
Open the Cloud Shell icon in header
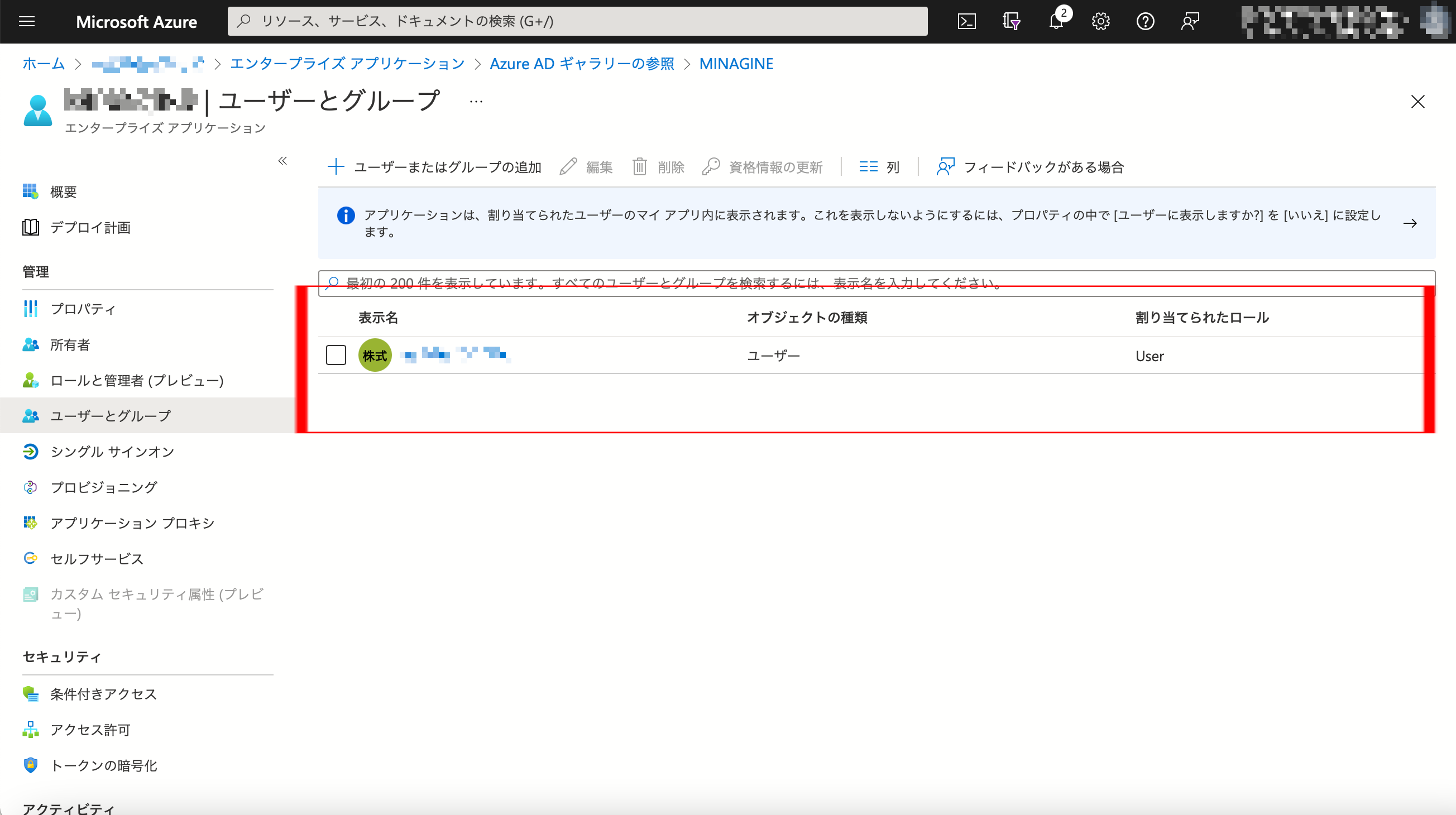[x=966, y=21]
